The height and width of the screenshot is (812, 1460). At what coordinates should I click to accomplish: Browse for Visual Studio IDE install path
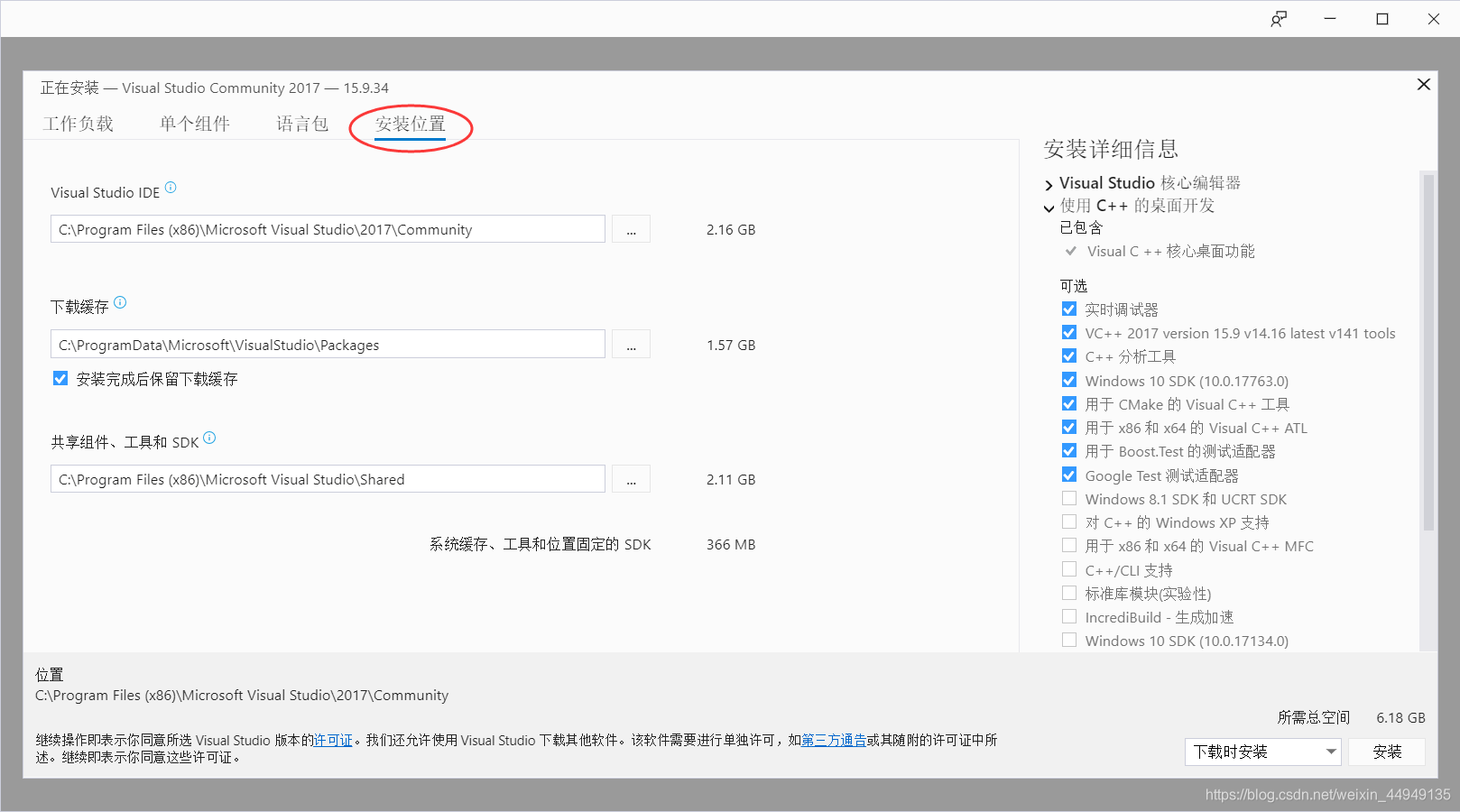pos(632,229)
